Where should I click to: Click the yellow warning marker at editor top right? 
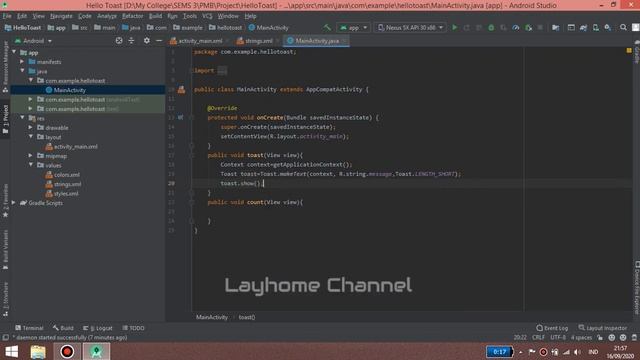click(629, 51)
